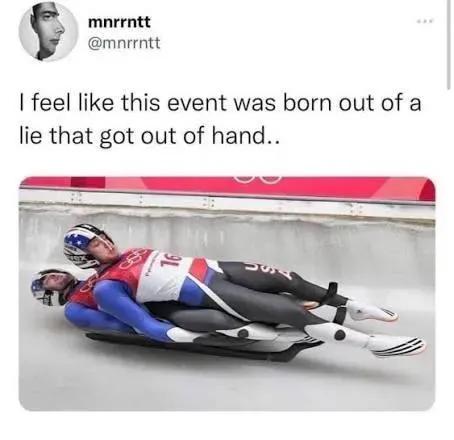
Task: Click the black ankle strap on the boot
Action: click(x=339, y=315)
